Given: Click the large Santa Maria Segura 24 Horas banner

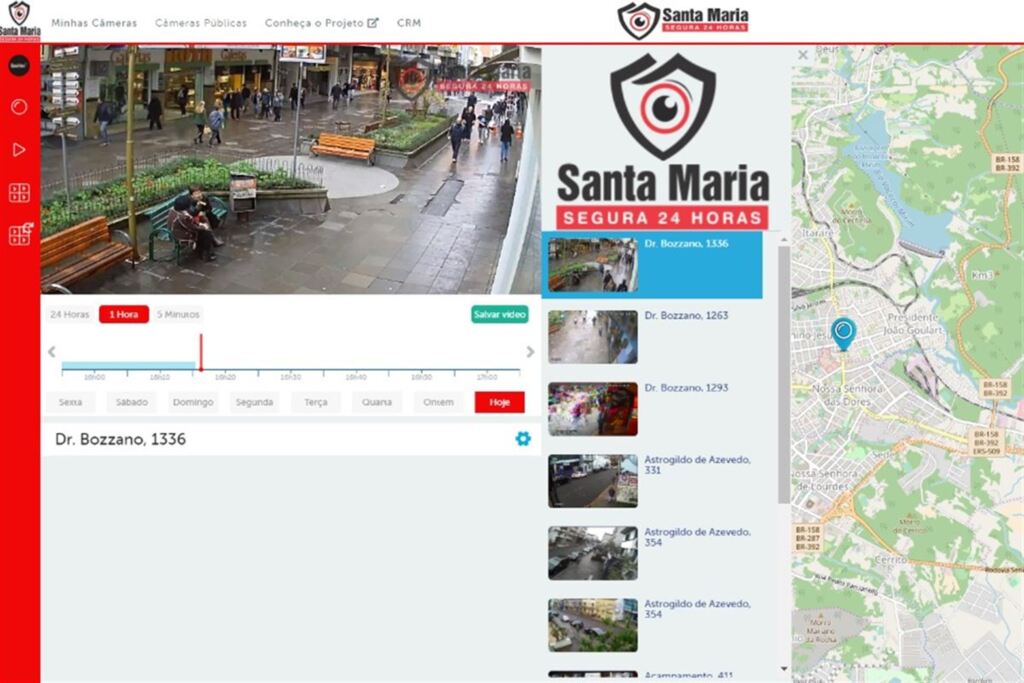Looking at the screenshot, I should pos(663,140).
